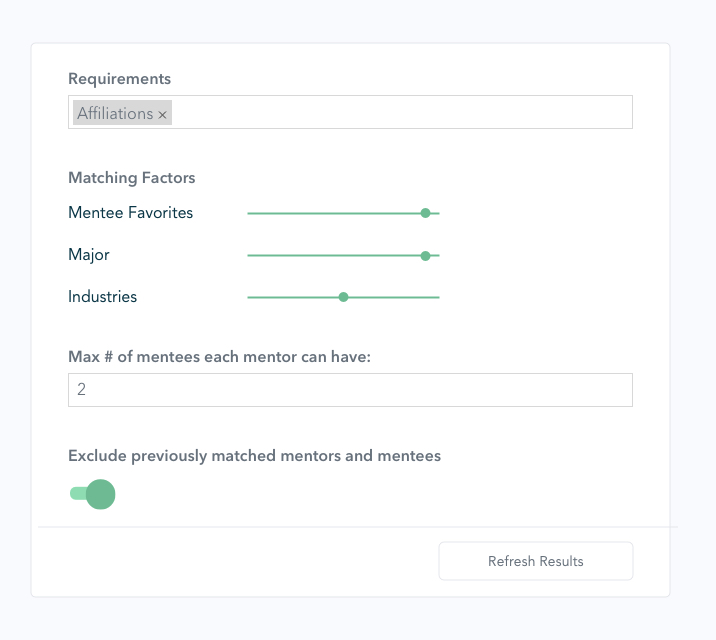716x640 pixels.
Task: Select the Affiliations tag chip
Action: (122, 113)
